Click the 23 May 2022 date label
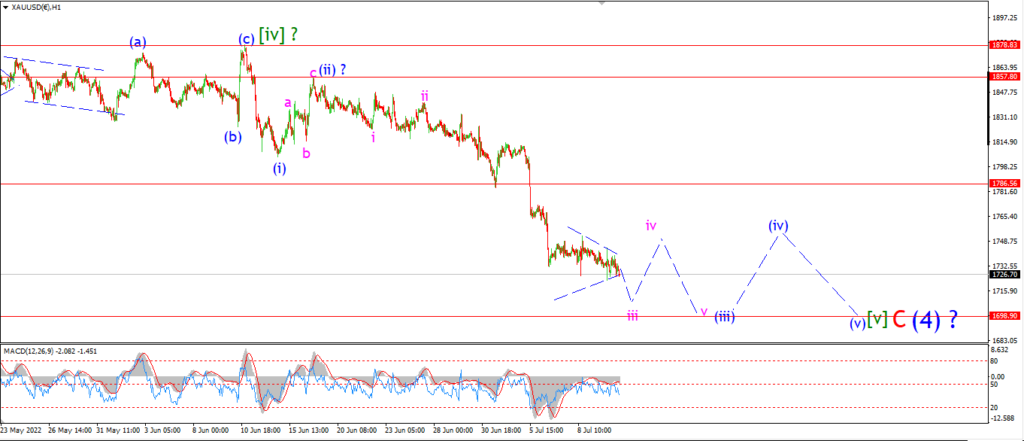The width and height of the screenshot is (1024, 441). pos(21,431)
